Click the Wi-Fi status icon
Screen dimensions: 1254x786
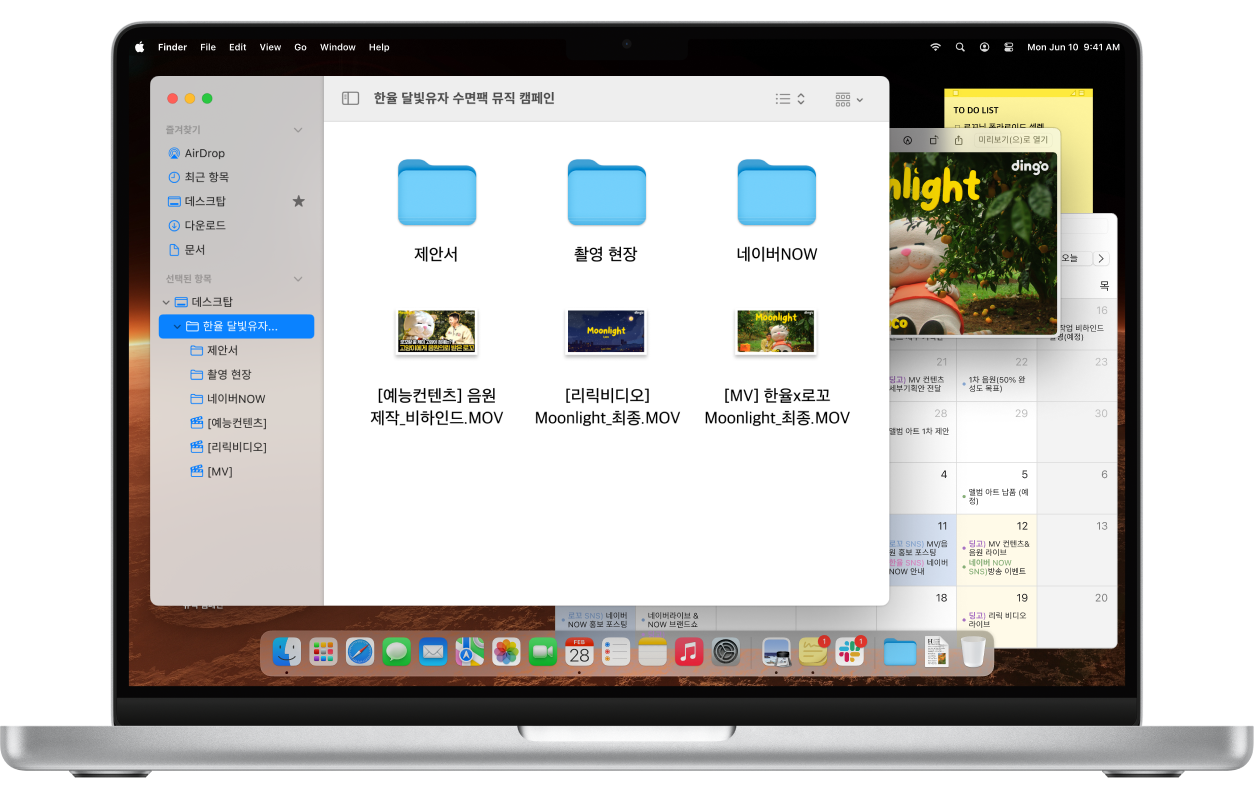tap(935, 47)
